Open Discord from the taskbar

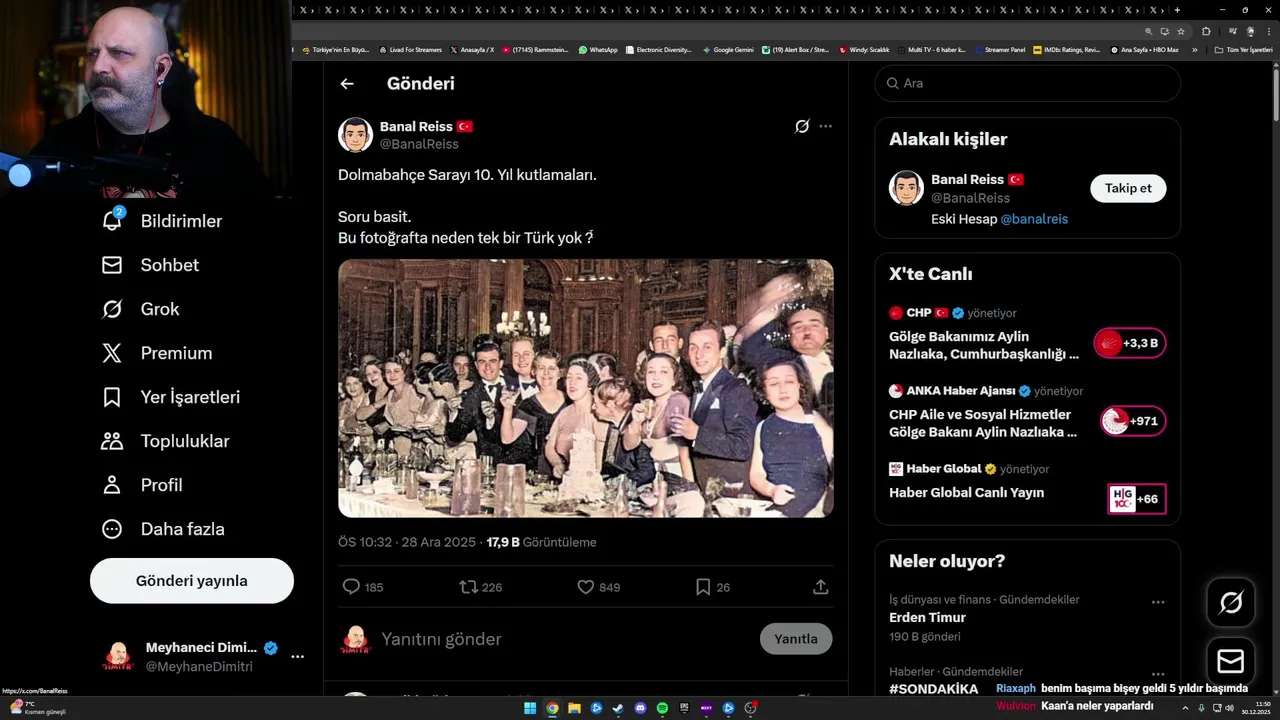pos(641,708)
